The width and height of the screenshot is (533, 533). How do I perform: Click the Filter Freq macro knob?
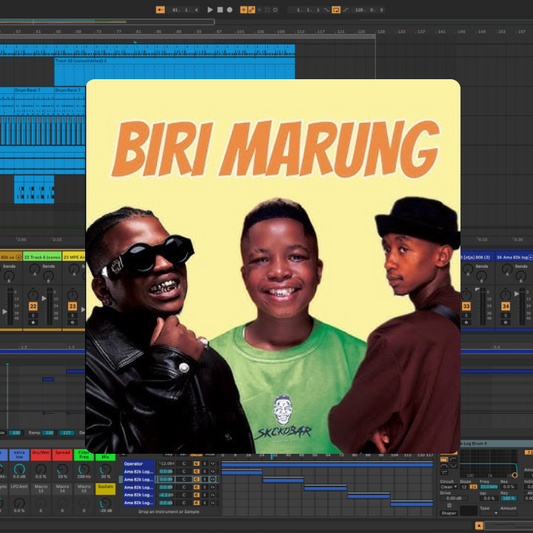84,469
